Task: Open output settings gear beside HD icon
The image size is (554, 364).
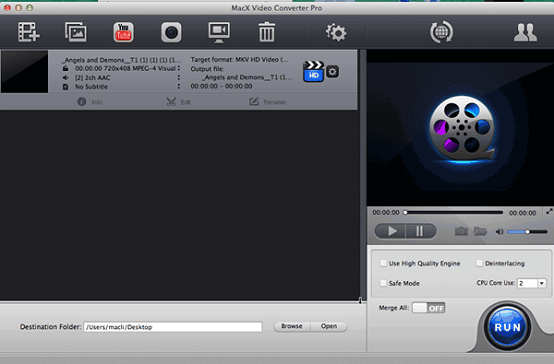Action: 332,72
